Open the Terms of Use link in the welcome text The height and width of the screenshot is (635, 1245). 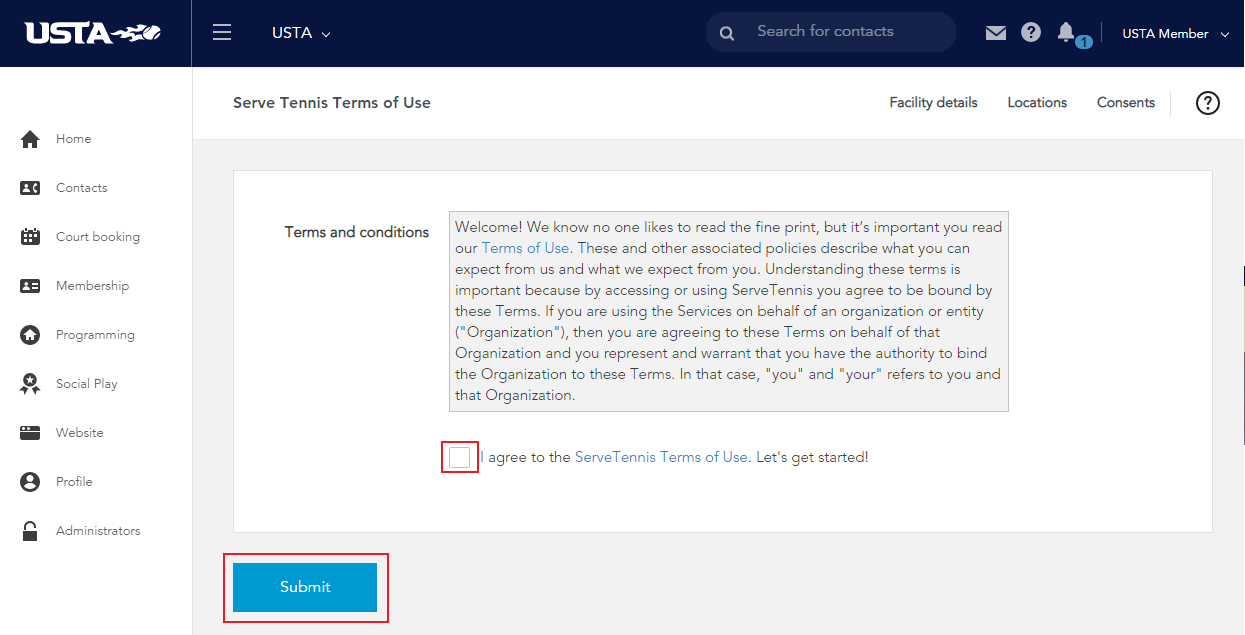526,248
